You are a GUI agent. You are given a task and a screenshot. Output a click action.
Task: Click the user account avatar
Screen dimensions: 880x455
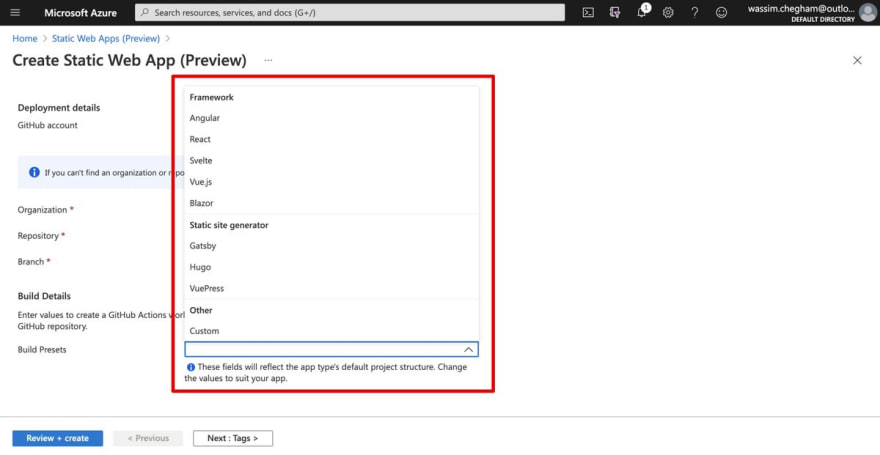[x=868, y=12]
